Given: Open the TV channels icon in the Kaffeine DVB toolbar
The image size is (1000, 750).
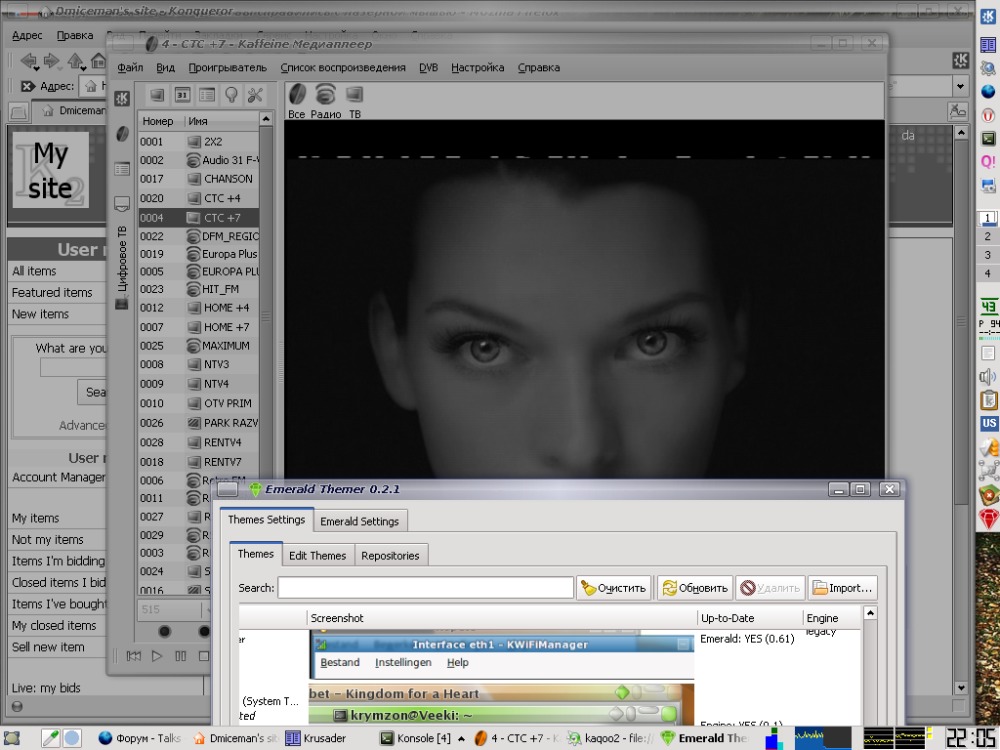Looking at the screenshot, I should pyautogui.click(x=156, y=96).
